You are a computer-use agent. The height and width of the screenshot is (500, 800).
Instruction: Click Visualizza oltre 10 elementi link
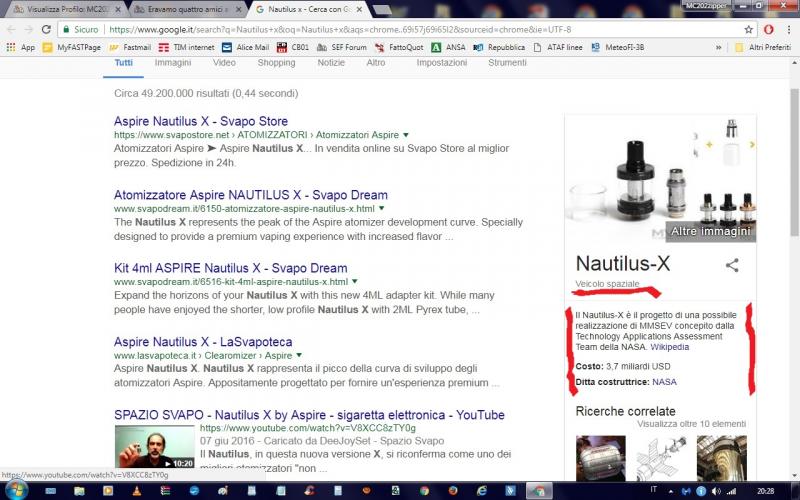(691, 424)
